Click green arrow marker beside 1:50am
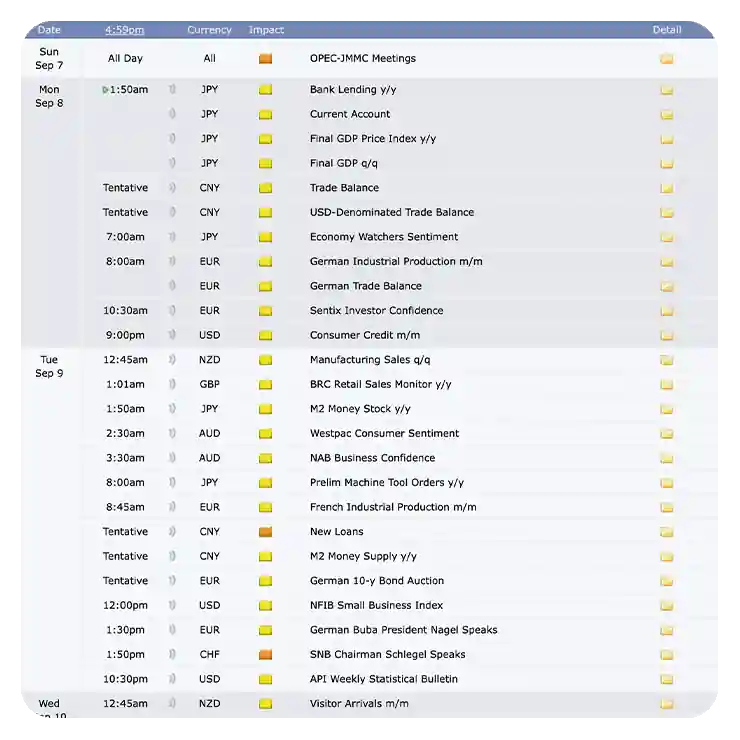The image size is (740, 740). tap(105, 90)
